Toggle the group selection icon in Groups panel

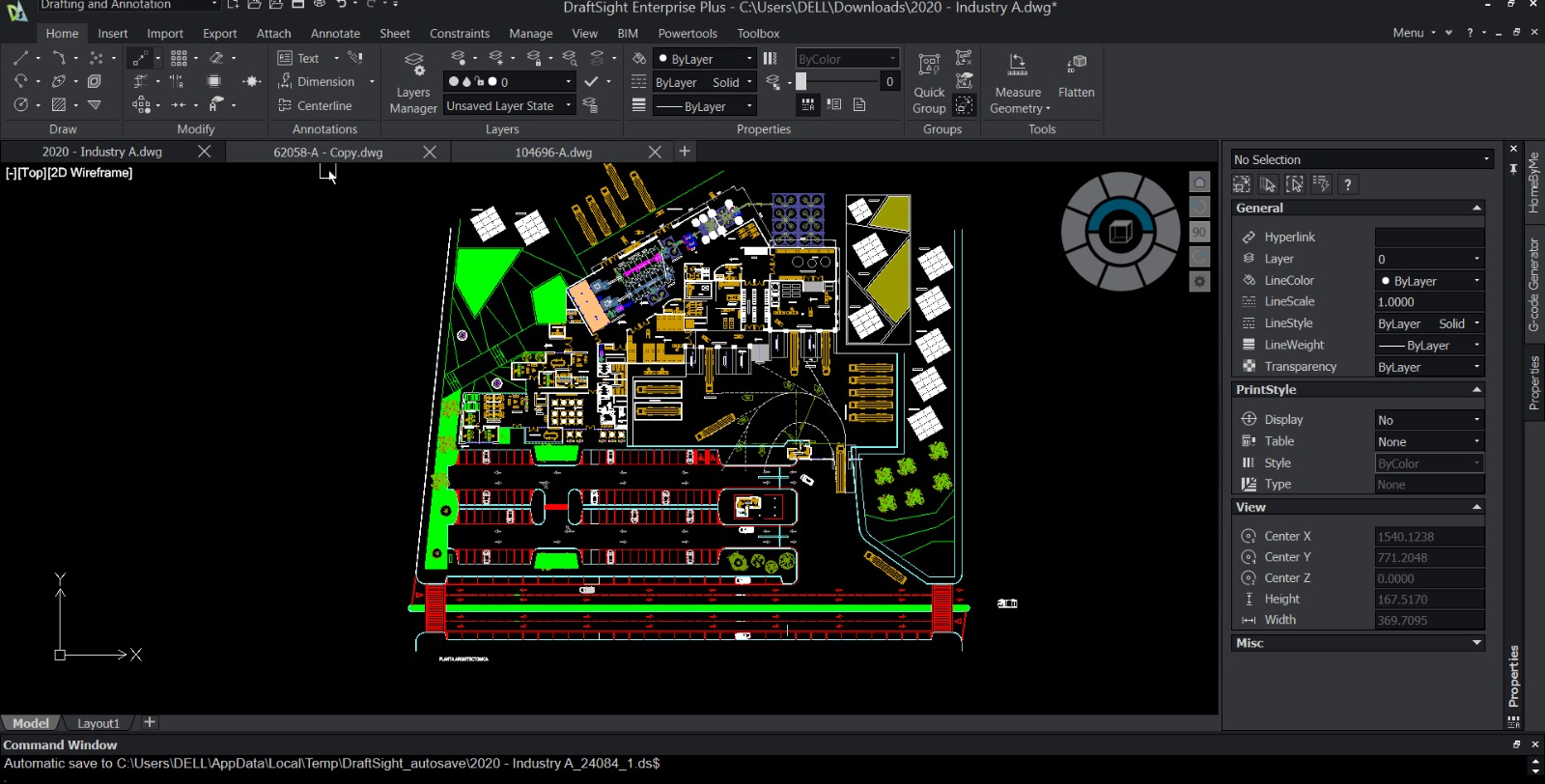[964, 105]
